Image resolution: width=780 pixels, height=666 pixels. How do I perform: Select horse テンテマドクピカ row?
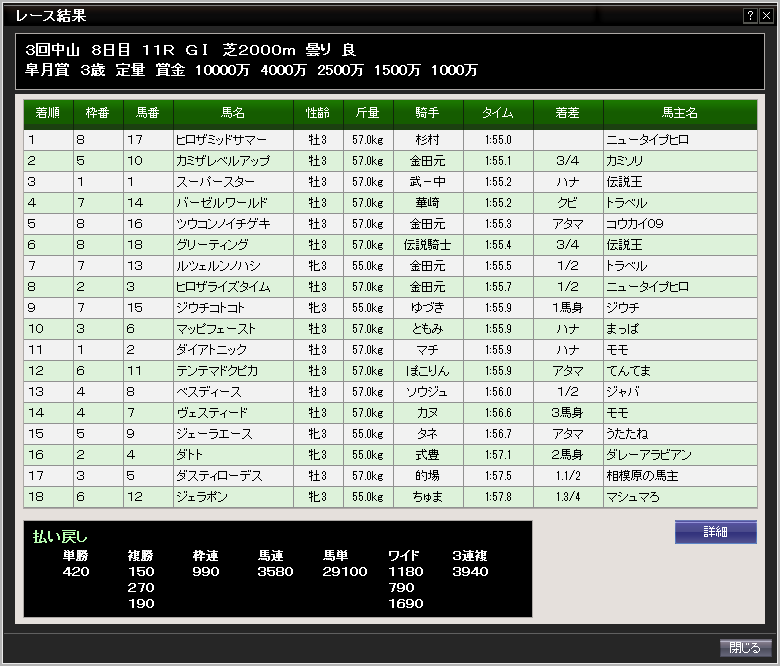pos(390,371)
